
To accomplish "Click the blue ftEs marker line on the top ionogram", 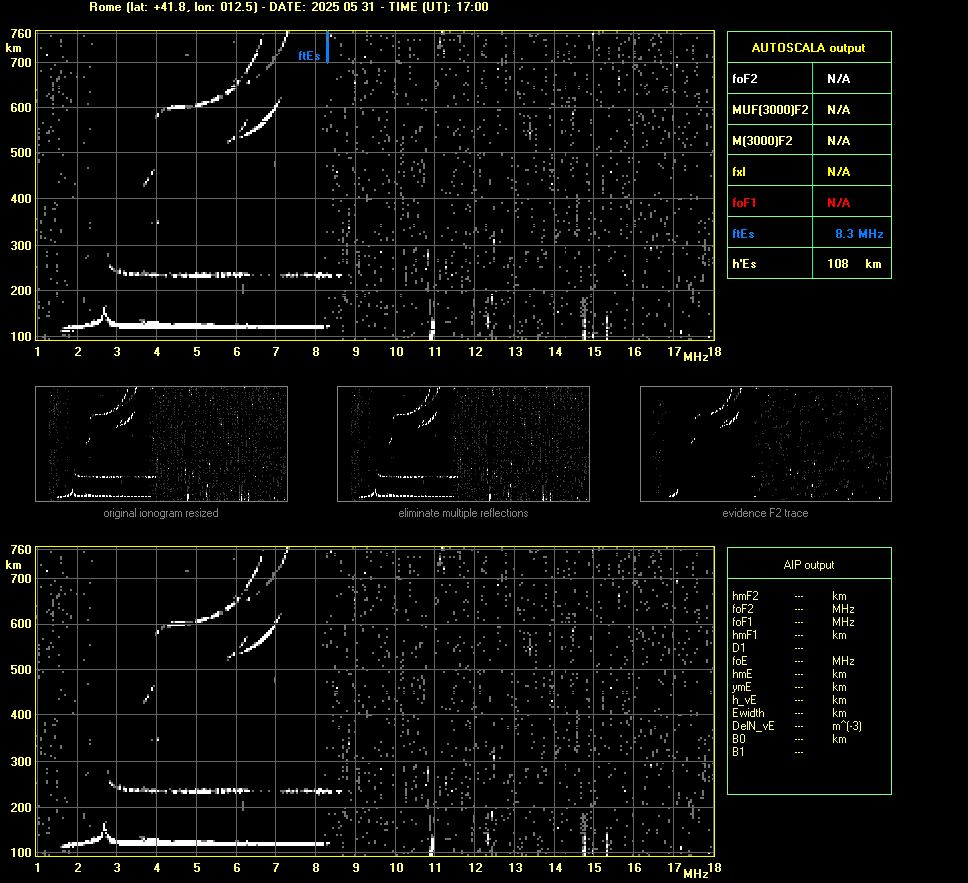I will tap(327, 47).
